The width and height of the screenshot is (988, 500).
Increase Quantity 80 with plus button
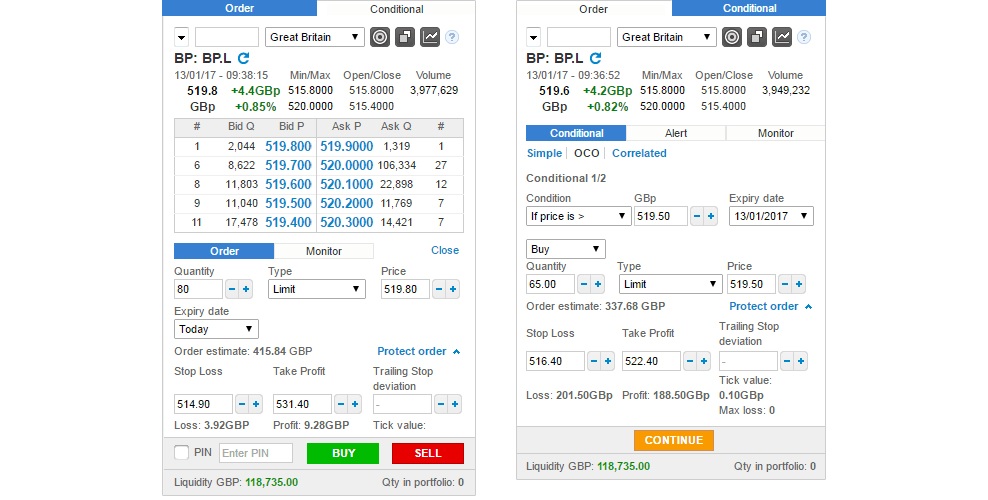click(x=246, y=289)
